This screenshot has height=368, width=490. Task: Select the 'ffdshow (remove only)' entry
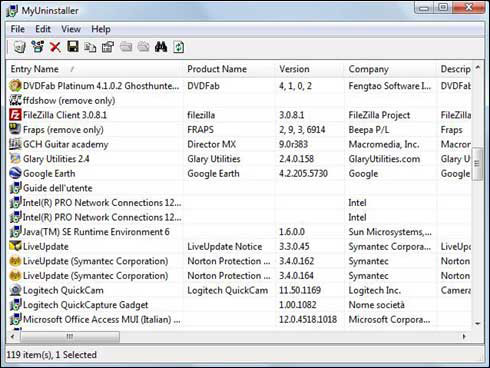(x=69, y=100)
